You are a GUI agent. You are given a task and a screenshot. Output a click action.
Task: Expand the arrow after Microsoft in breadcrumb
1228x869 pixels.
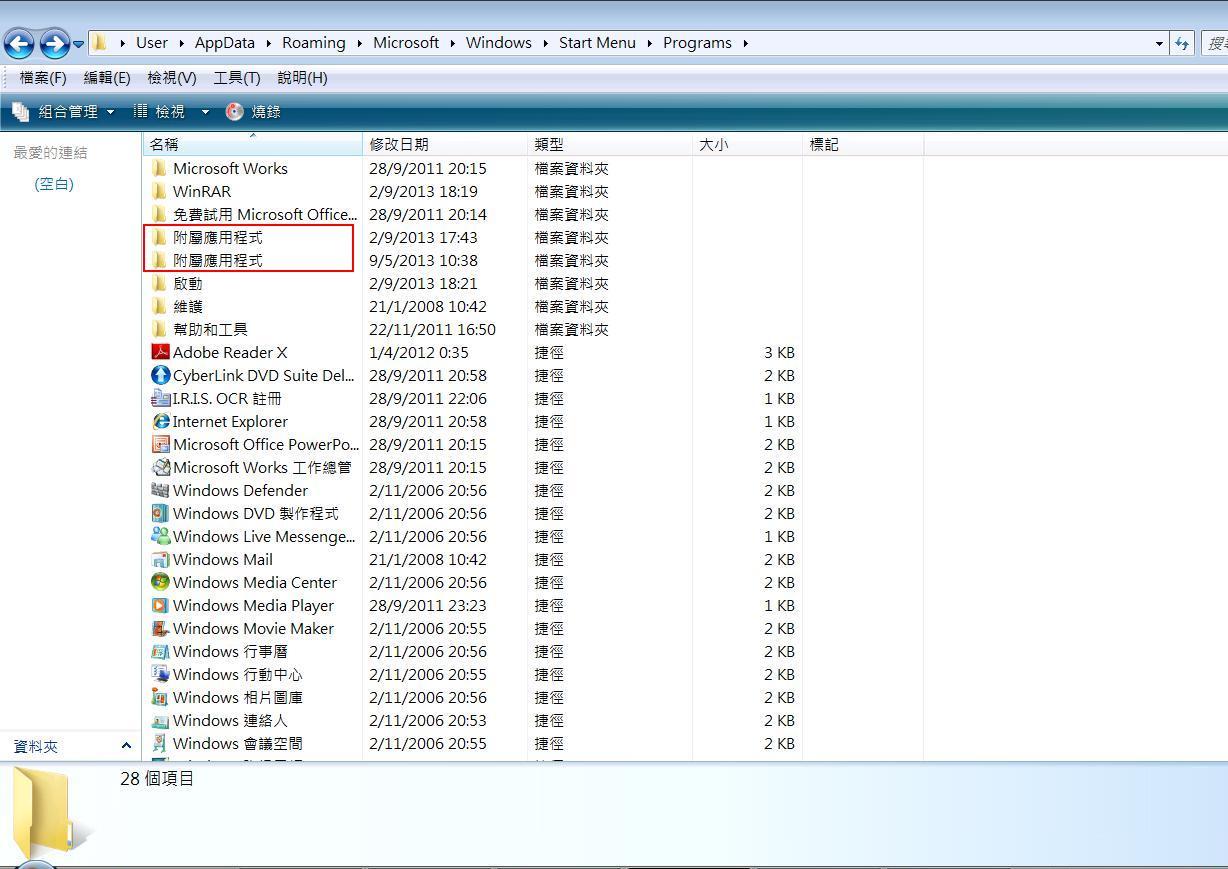tap(452, 43)
